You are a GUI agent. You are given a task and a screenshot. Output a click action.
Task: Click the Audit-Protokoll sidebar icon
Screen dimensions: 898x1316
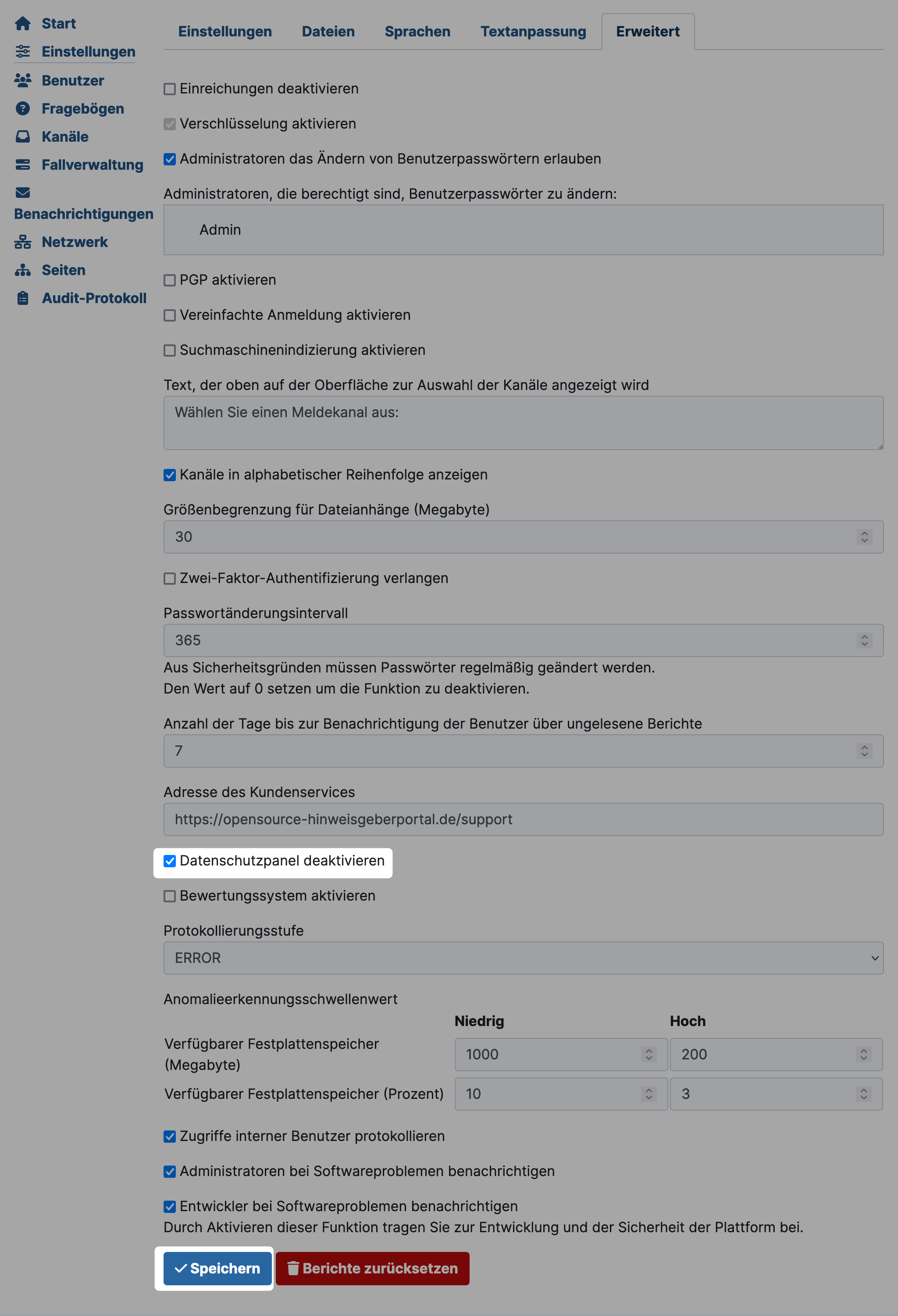22,298
